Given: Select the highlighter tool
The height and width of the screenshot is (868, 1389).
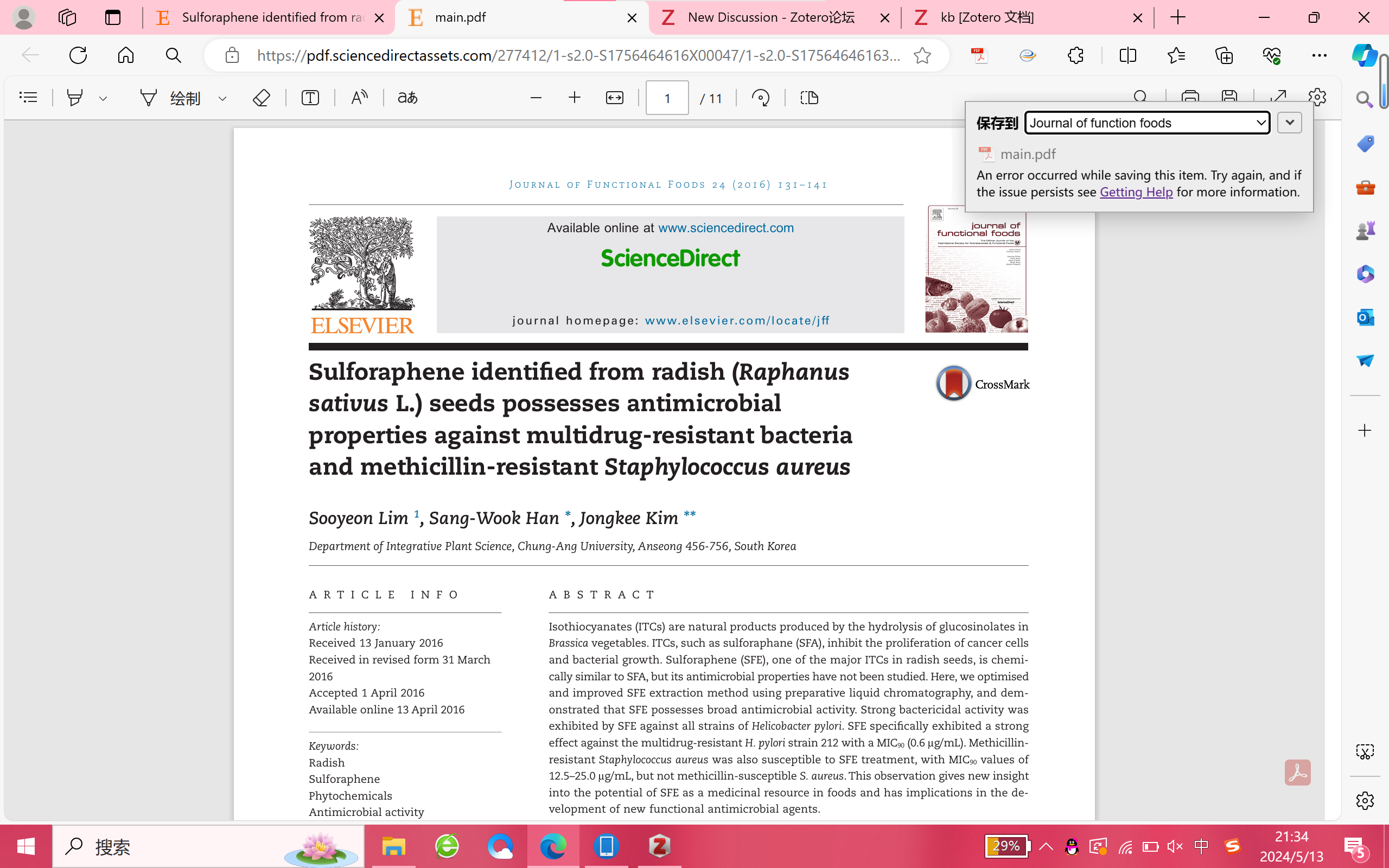Looking at the screenshot, I should 75,98.
